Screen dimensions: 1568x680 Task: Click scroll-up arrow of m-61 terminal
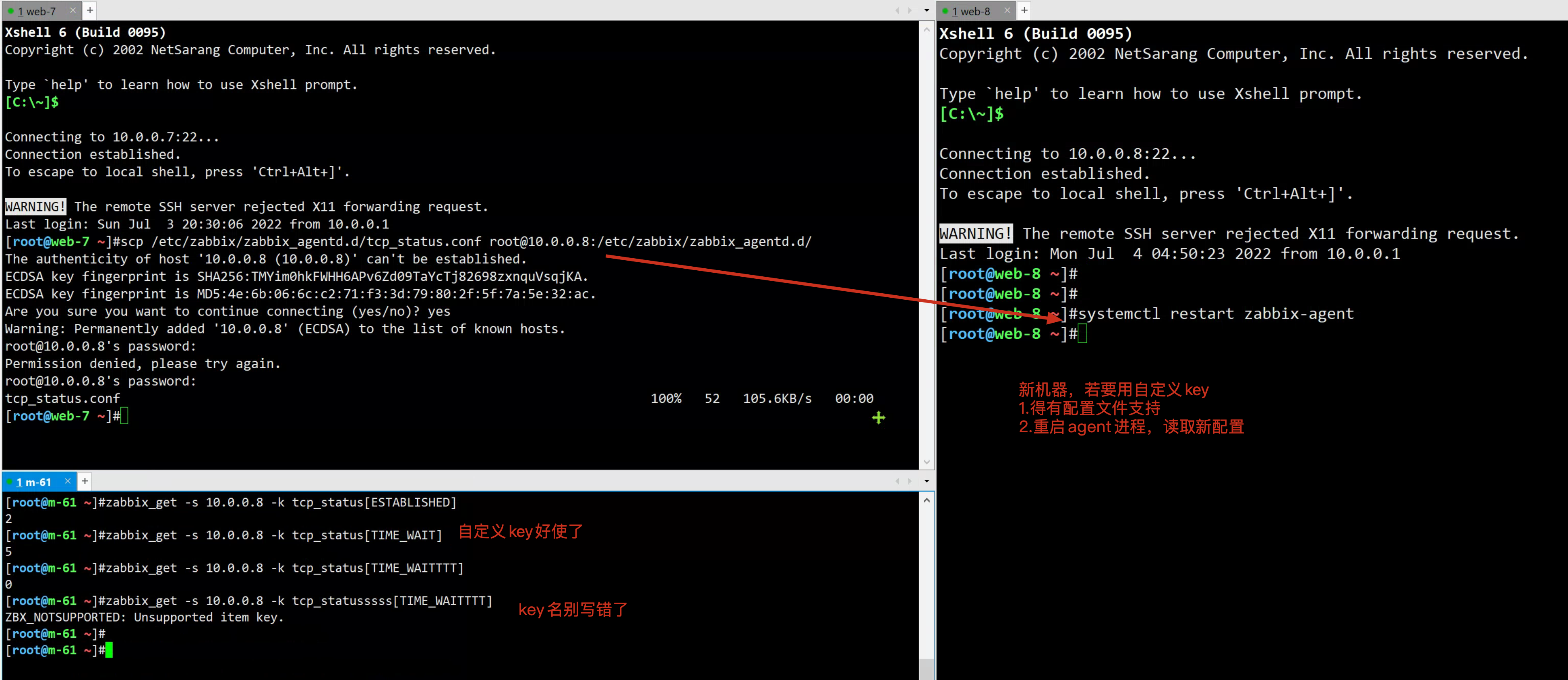pyautogui.click(x=927, y=500)
